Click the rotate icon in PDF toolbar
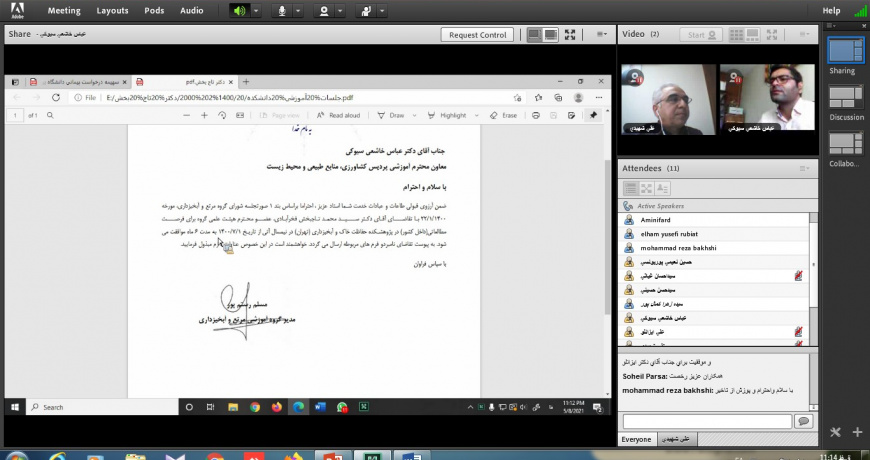 click(222, 115)
